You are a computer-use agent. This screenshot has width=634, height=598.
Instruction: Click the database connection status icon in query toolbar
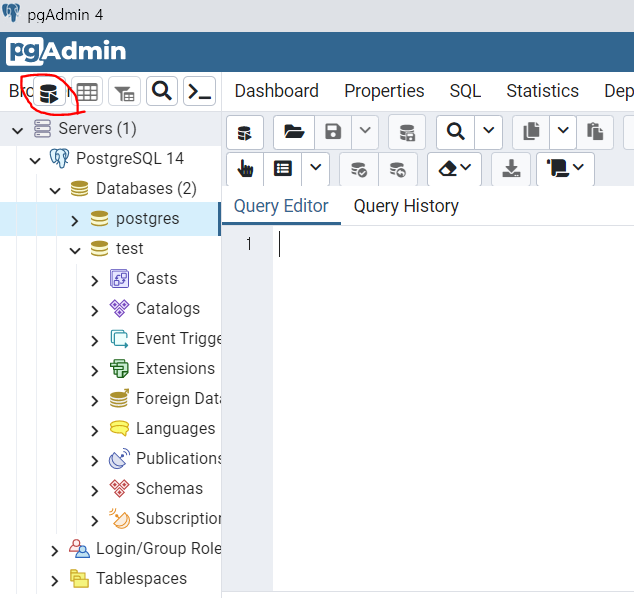tap(245, 132)
